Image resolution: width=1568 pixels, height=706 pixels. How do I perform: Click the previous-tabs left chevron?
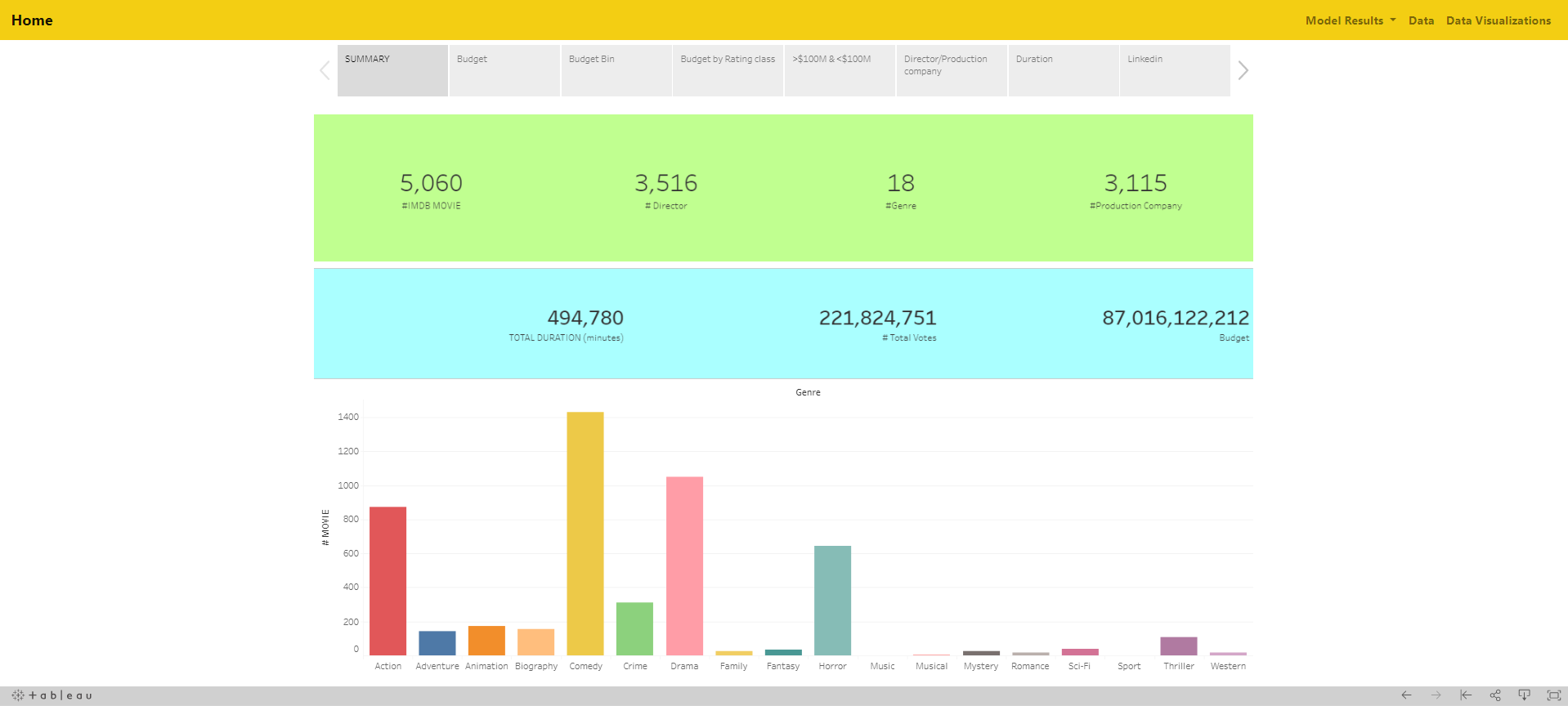coord(325,70)
